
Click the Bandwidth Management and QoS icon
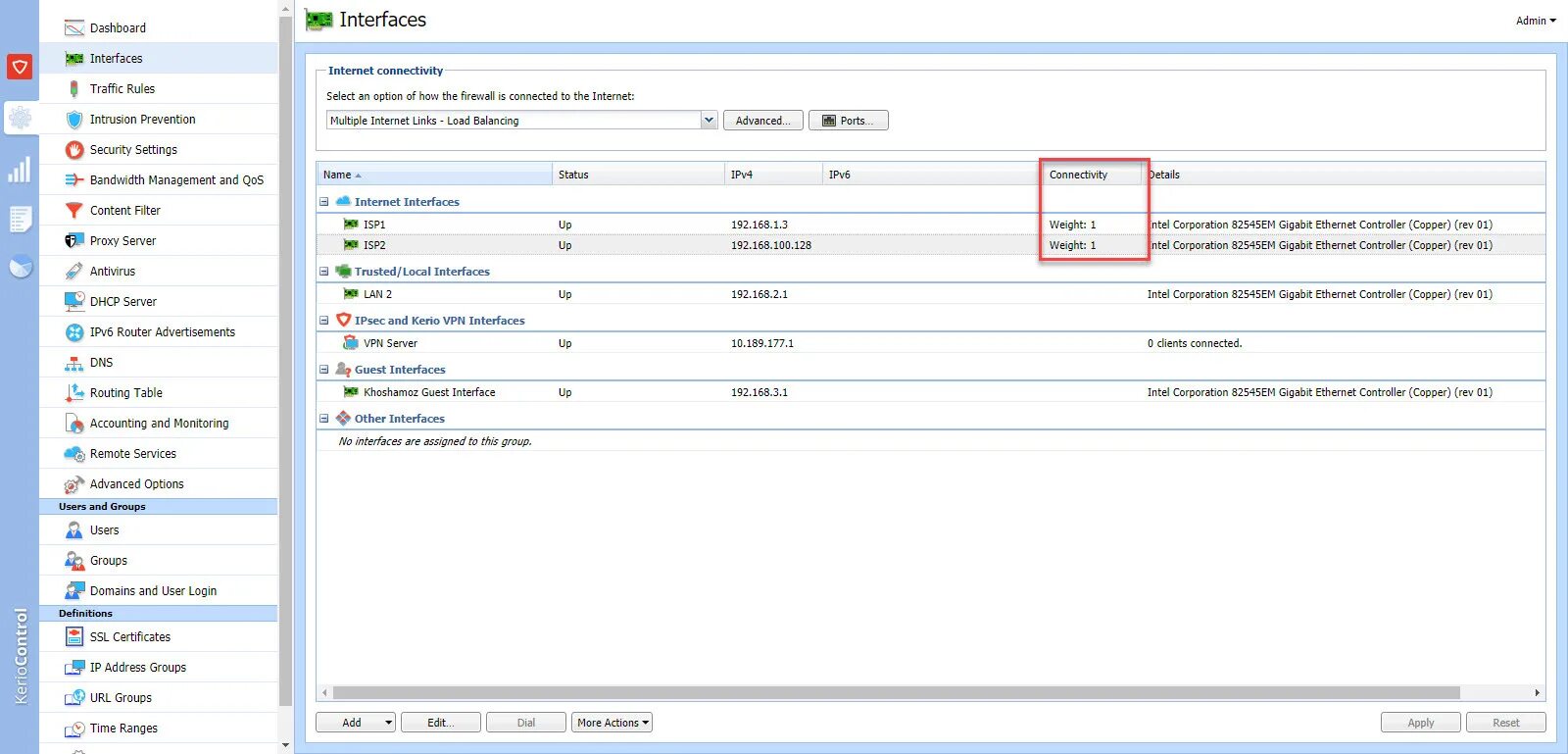73,180
